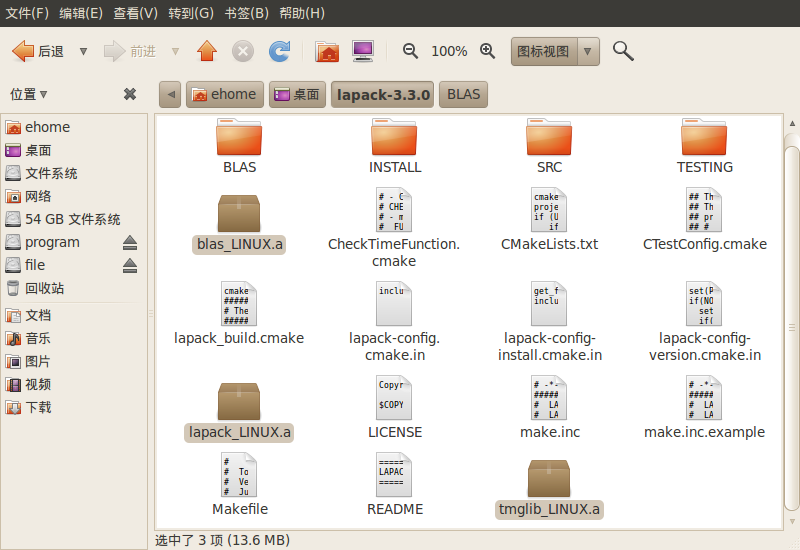Open the 查看(V) menu
Image resolution: width=800 pixels, height=550 pixels.
coord(135,13)
